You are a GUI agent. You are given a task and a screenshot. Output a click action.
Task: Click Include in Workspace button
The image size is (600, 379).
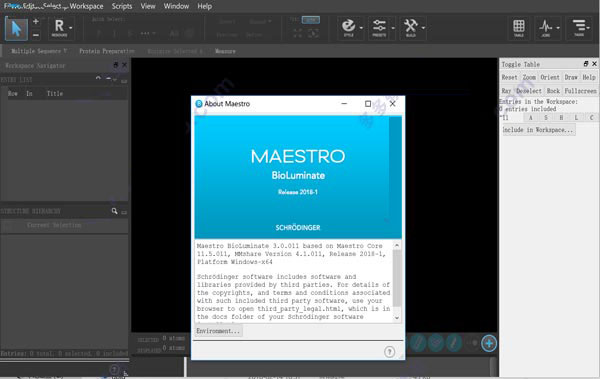(538, 130)
